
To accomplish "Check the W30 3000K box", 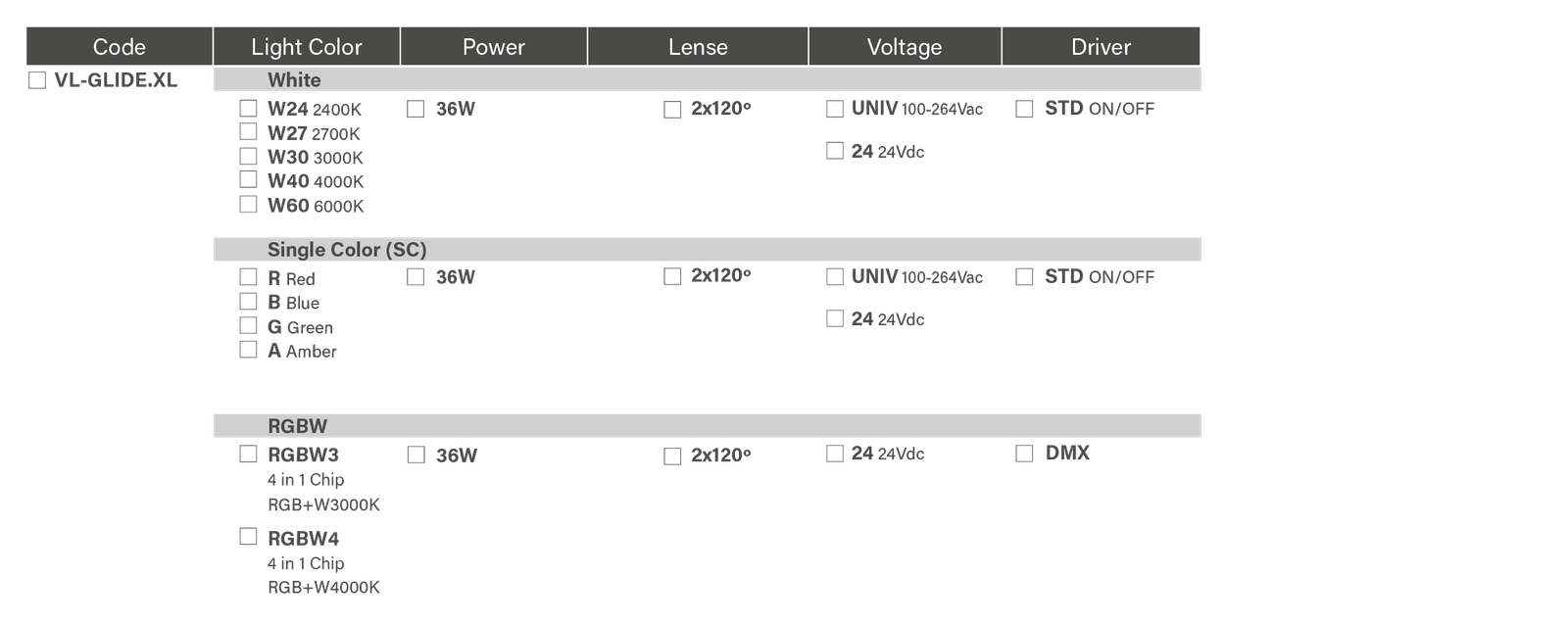I will [249, 157].
